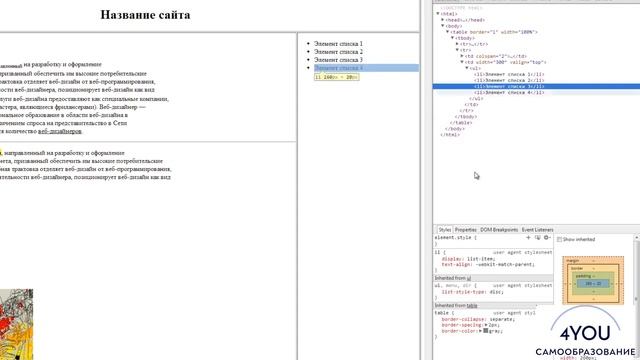Expand the first collapsed tr node arrow
Image resolution: width=640 pixels, height=360 pixels.
[458, 44]
